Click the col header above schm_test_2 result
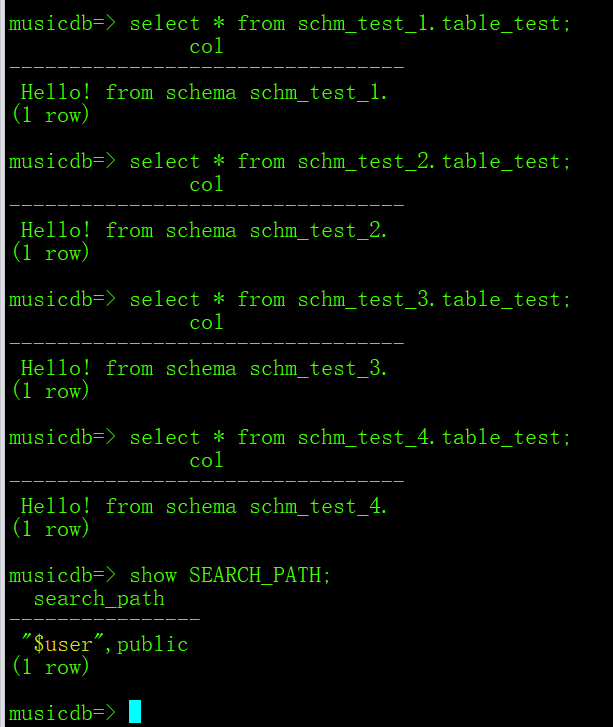The height and width of the screenshot is (727, 613). point(206,185)
